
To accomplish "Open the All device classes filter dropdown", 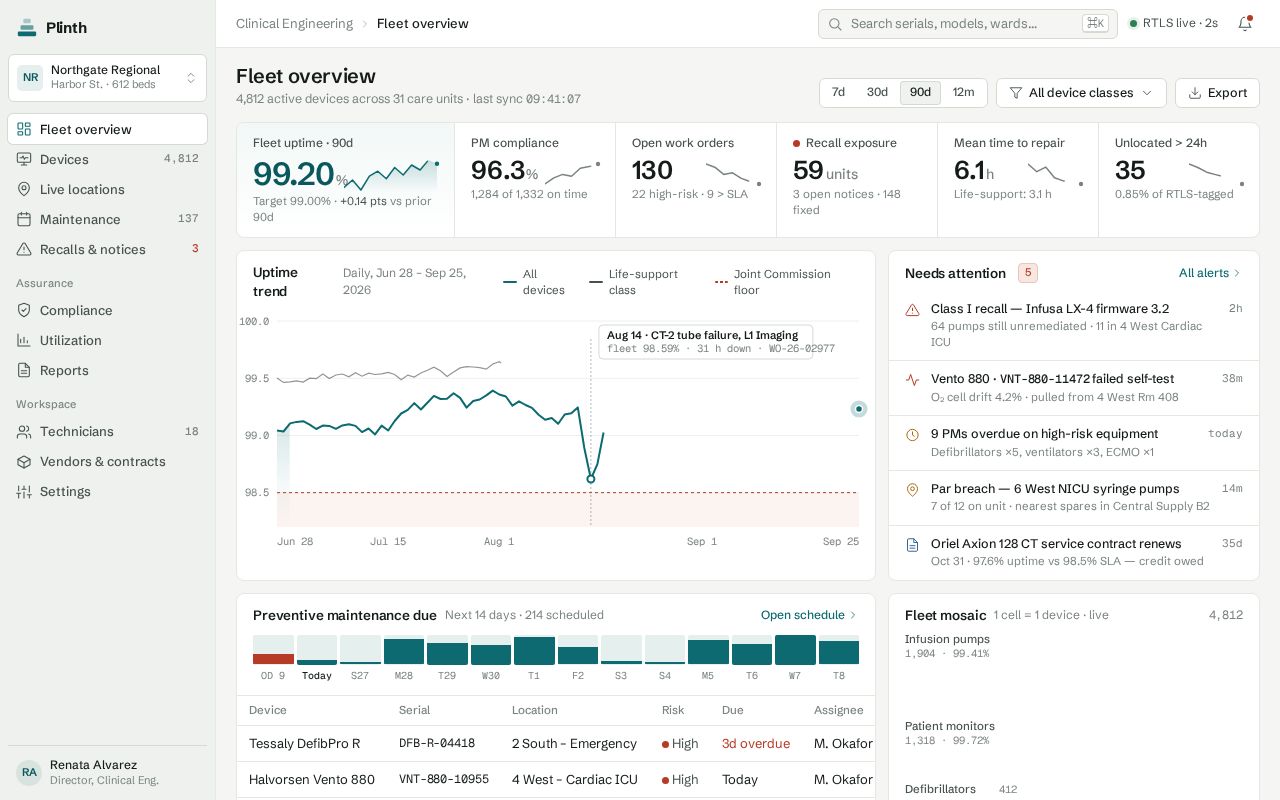I will click(x=1081, y=93).
